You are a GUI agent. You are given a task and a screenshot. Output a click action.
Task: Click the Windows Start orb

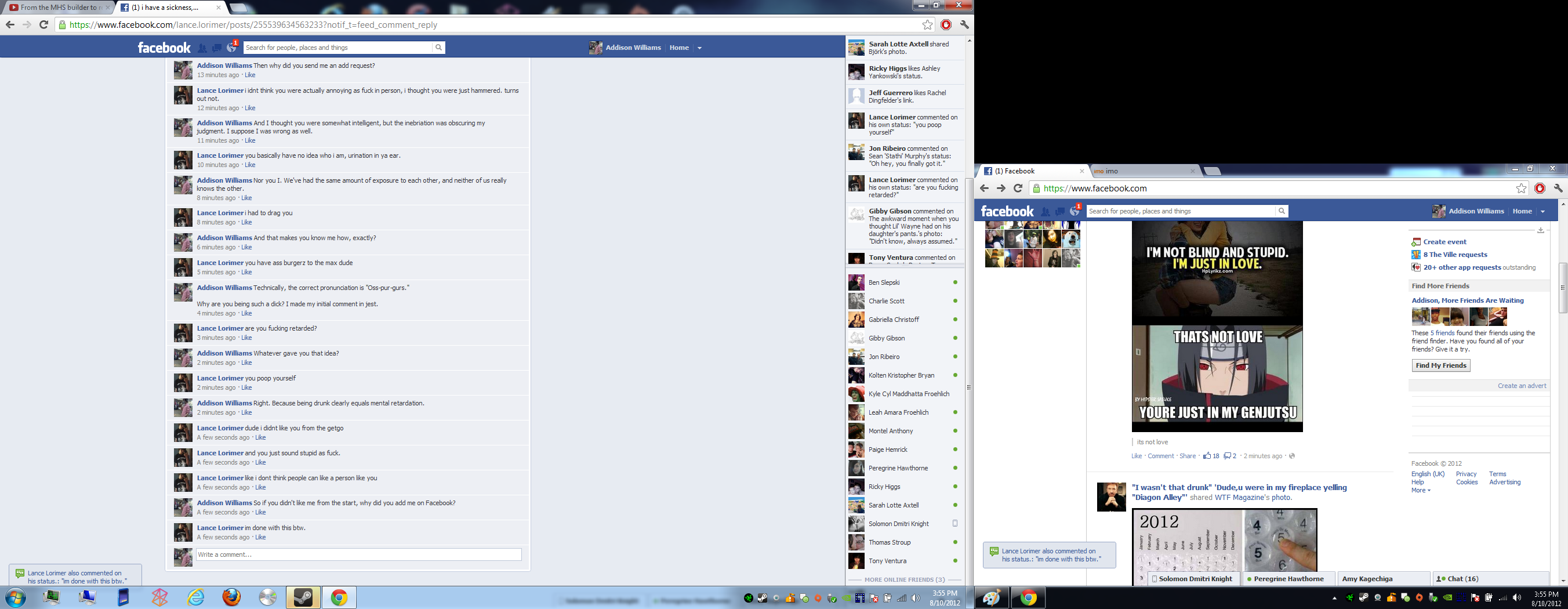pos(14,597)
